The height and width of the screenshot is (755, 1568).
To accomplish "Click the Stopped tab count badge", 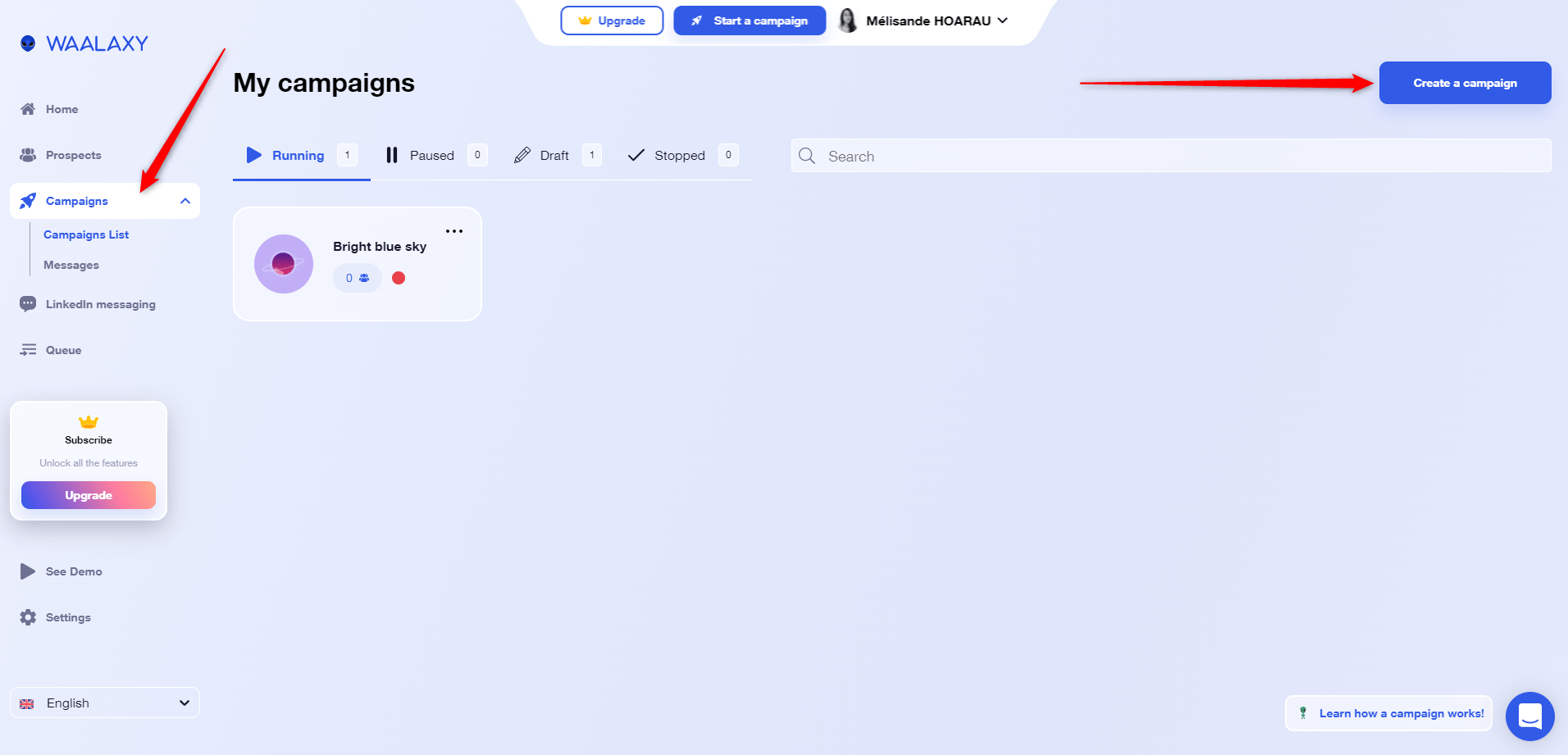I will tap(728, 155).
